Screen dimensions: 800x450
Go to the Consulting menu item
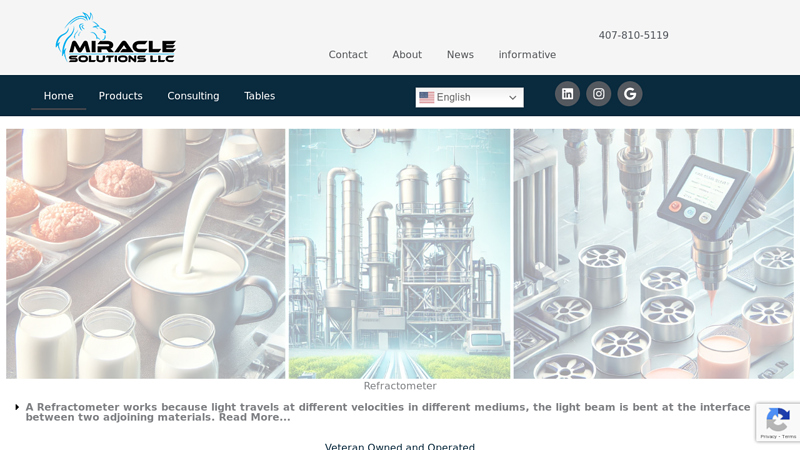(193, 96)
